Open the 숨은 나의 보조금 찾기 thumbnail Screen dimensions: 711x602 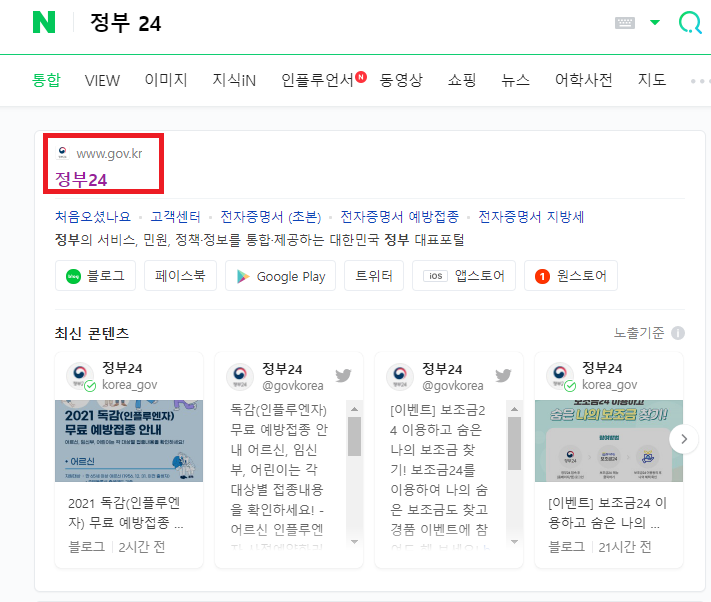tap(609, 441)
